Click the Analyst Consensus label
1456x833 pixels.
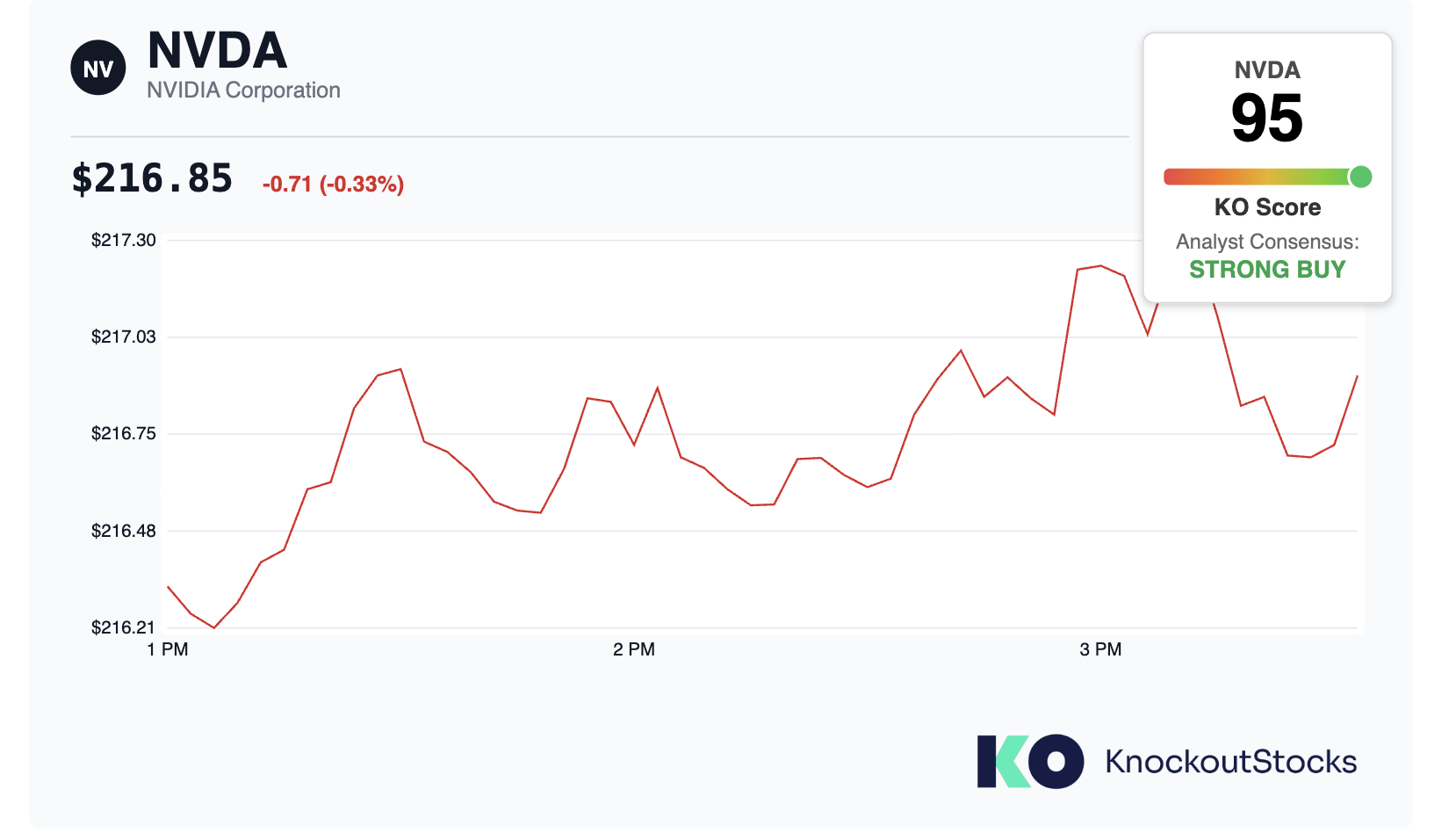pyautogui.click(x=1267, y=242)
